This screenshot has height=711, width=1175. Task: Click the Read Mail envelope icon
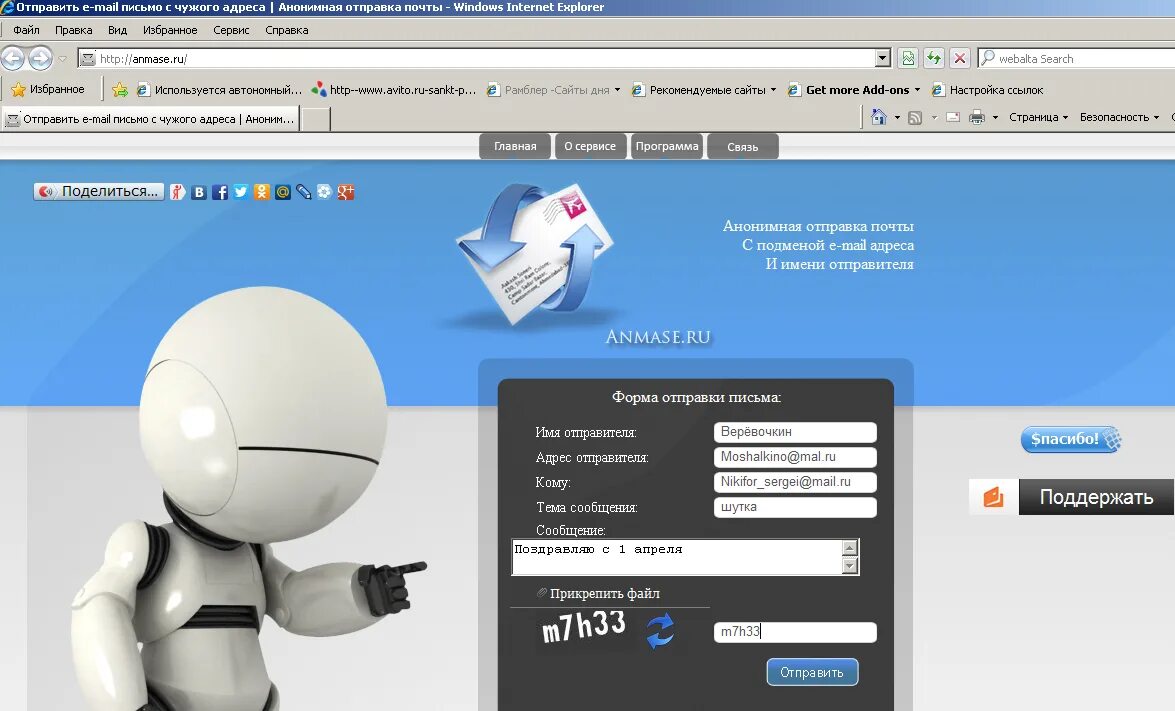tap(953, 118)
